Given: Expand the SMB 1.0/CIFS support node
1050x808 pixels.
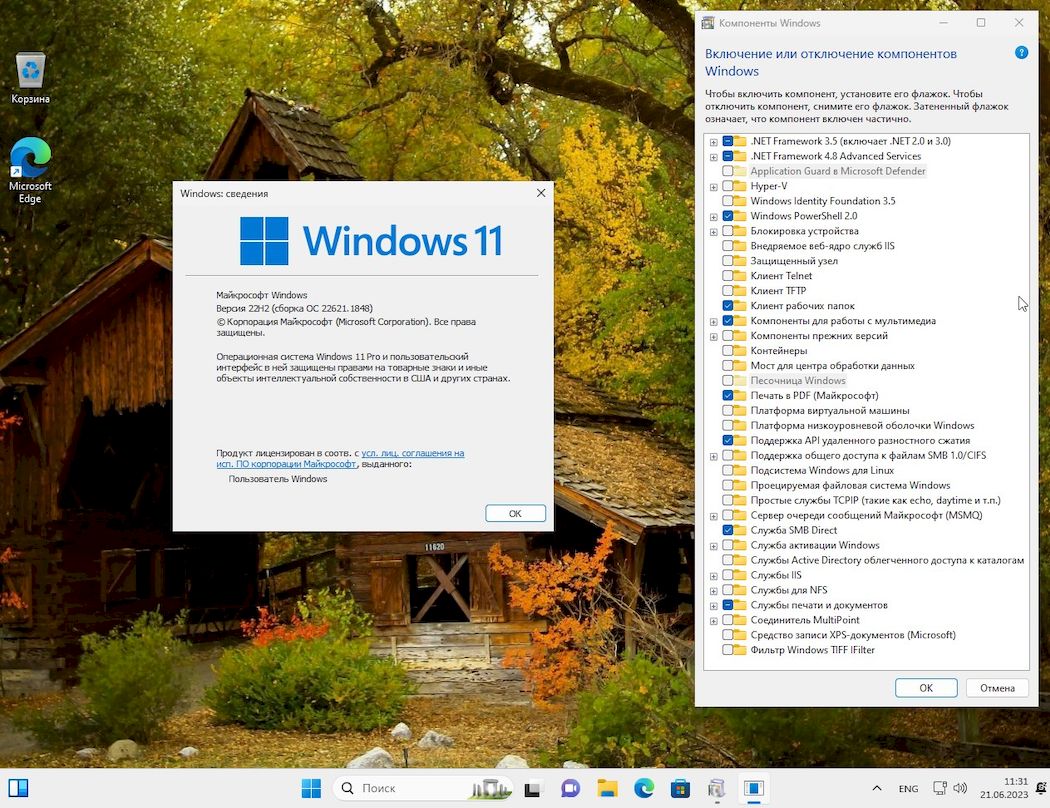Looking at the screenshot, I should pos(714,456).
